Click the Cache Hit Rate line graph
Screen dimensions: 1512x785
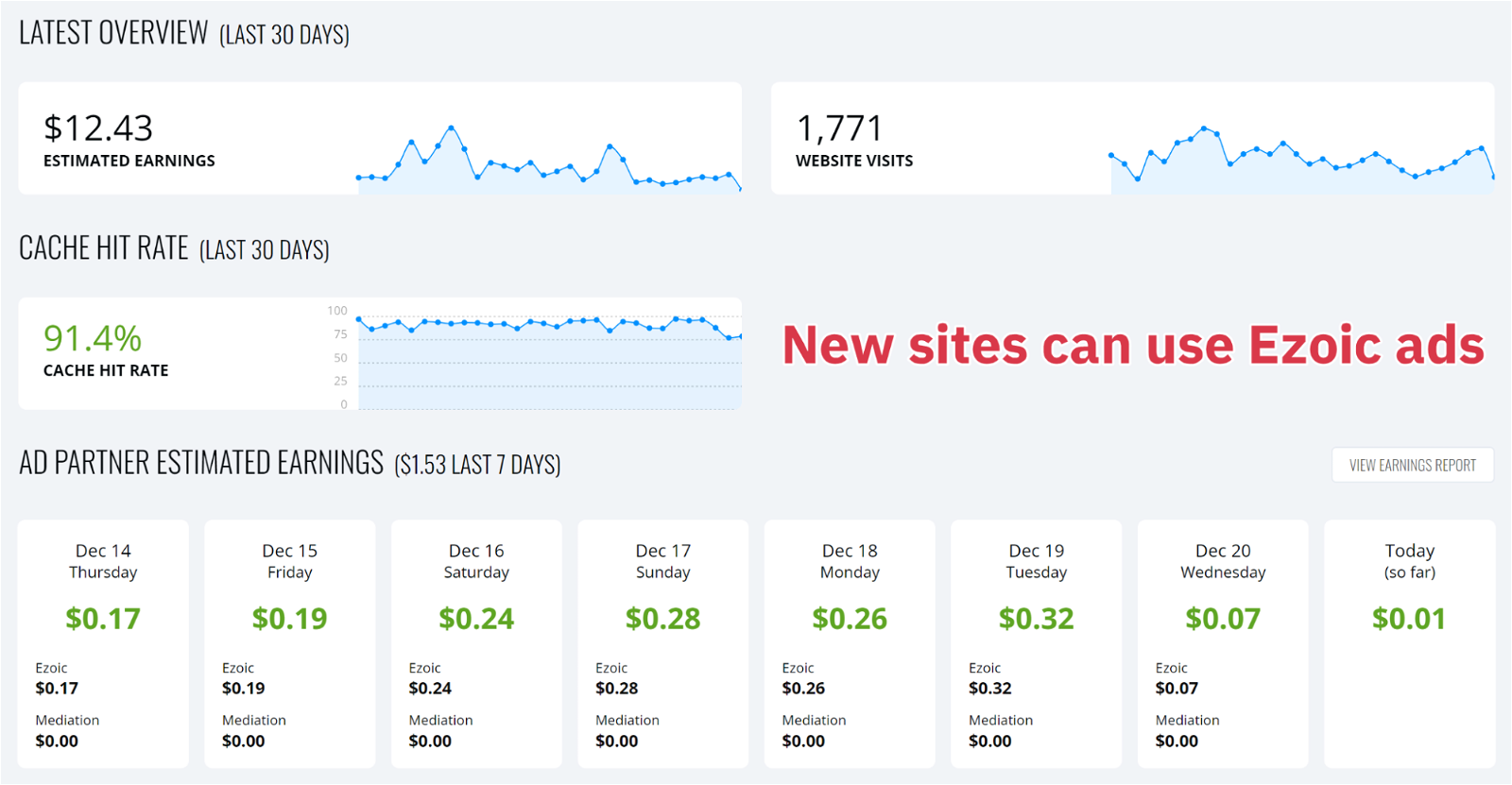(x=548, y=325)
